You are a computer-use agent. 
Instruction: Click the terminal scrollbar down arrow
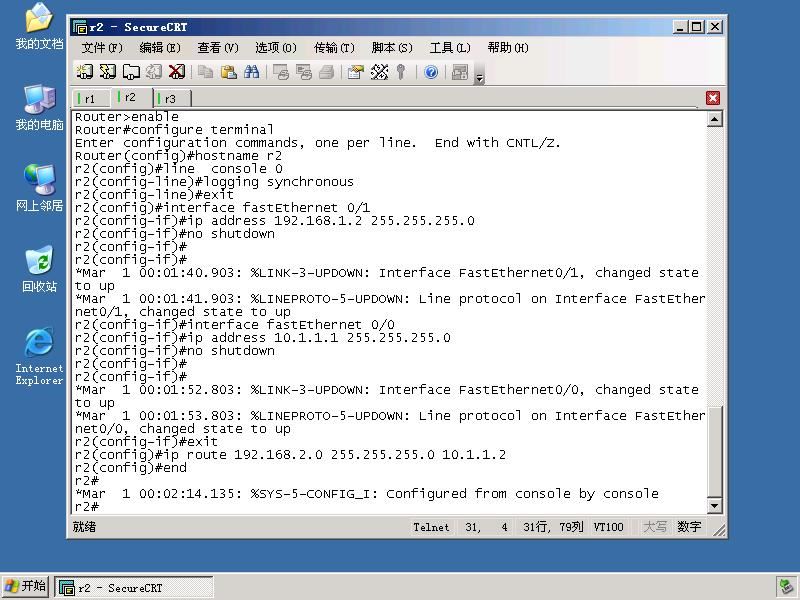[x=714, y=506]
